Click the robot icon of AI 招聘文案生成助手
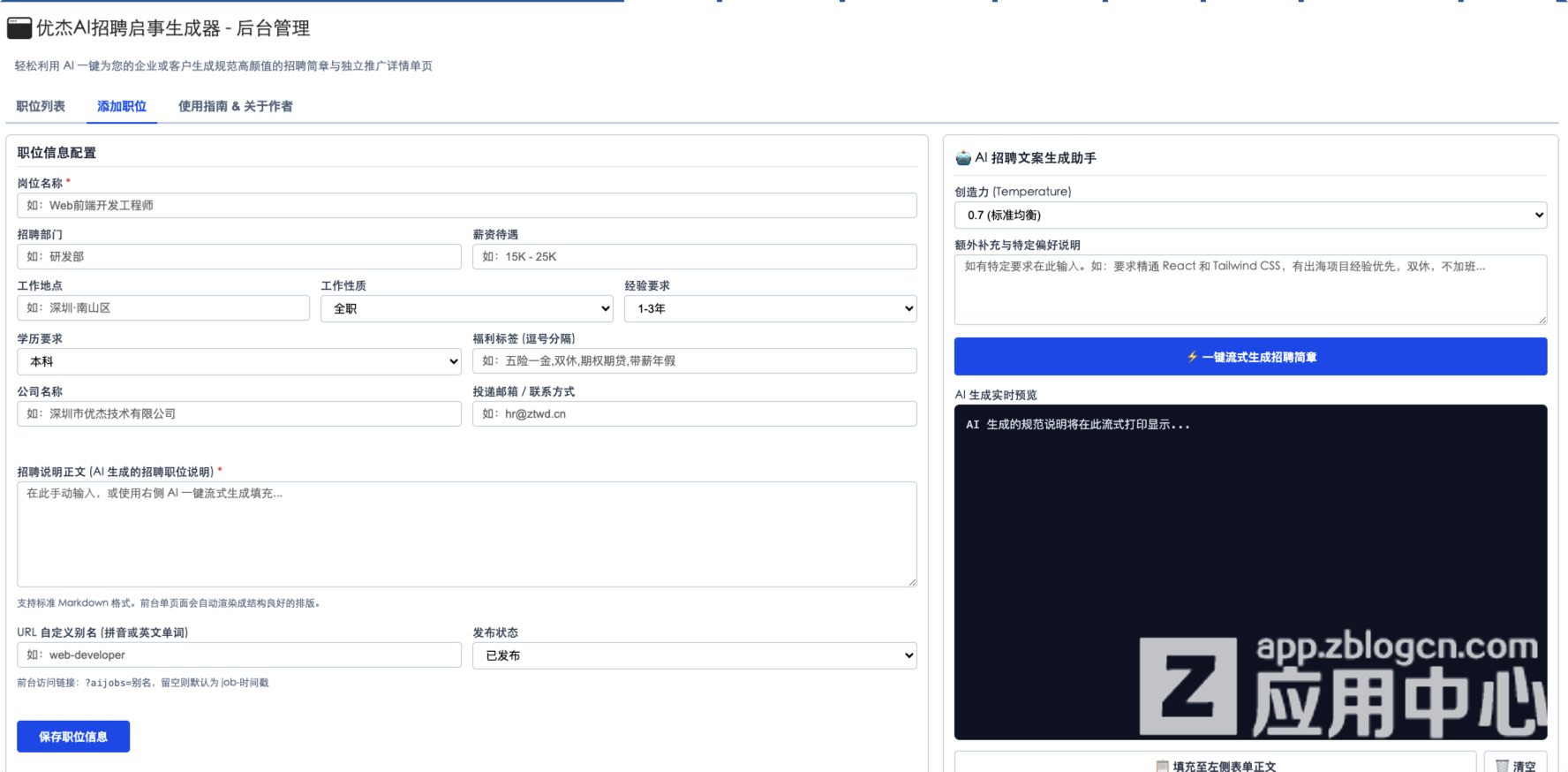The width and height of the screenshot is (1568, 772). click(x=963, y=158)
